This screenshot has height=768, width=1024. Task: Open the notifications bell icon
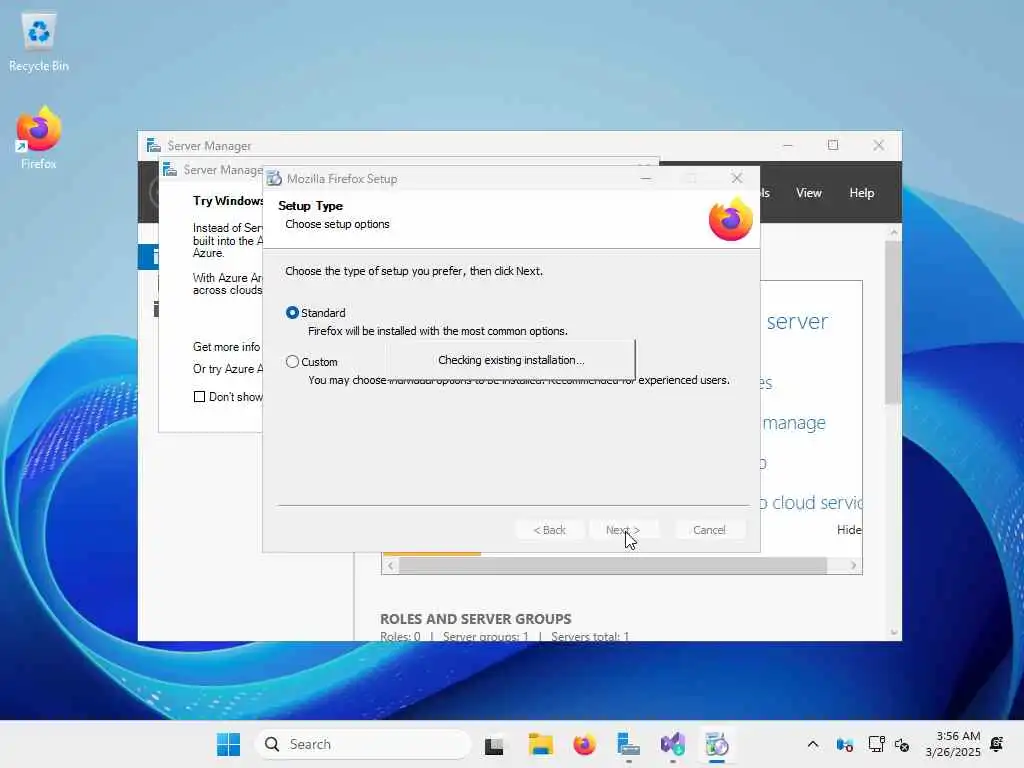(x=997, y=744)
